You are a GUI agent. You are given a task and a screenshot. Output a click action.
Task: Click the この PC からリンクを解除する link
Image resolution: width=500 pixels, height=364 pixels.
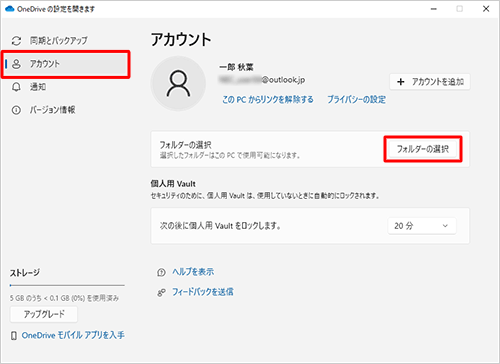(x=268, y=99)
